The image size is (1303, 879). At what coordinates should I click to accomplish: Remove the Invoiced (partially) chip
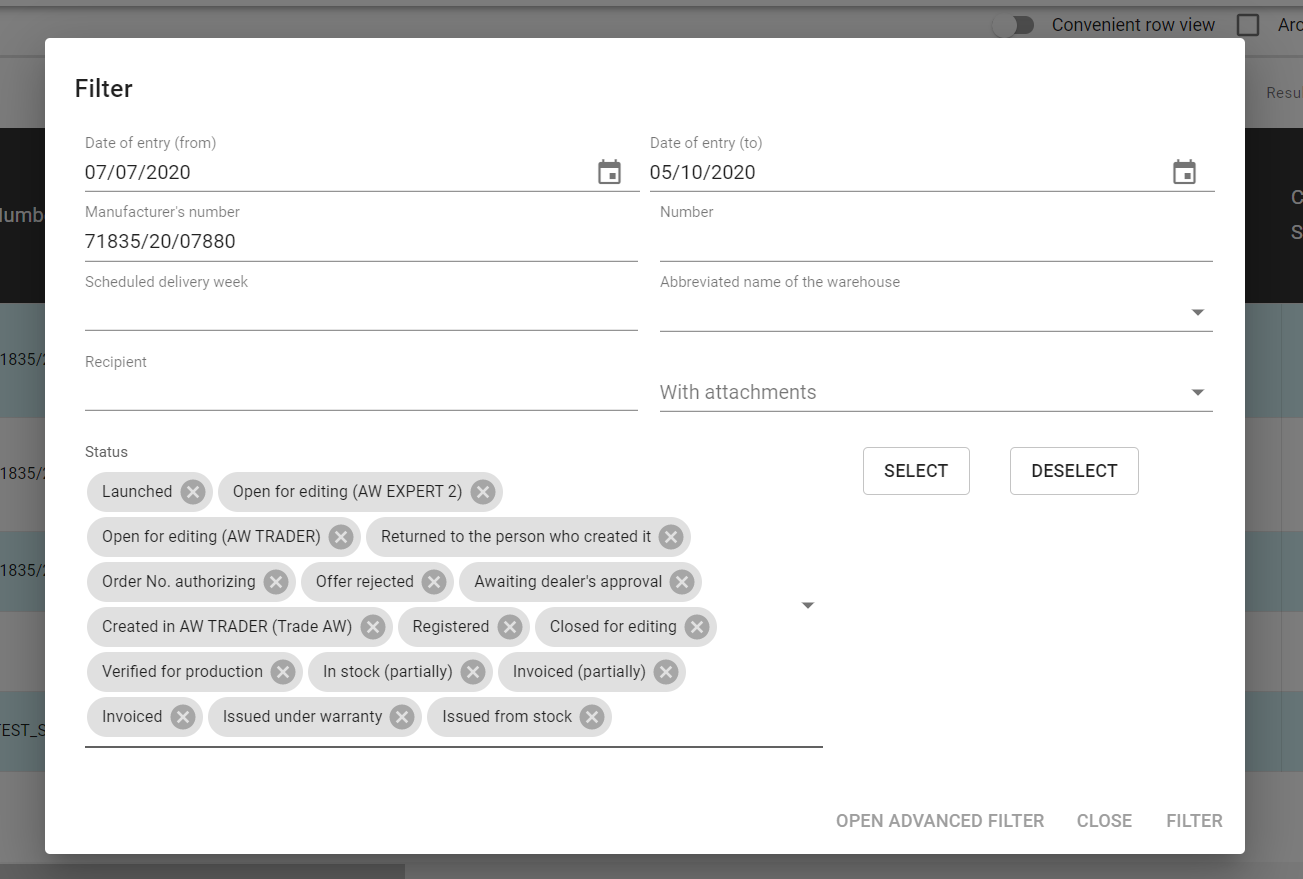point(666,672)
